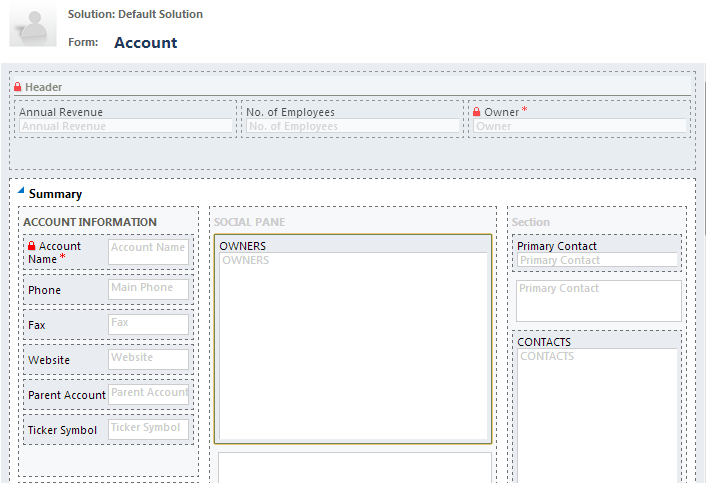Click the lock icon beside the Owner label
Viewport: 706px width, 483px height.
click(x=477, y=112)
